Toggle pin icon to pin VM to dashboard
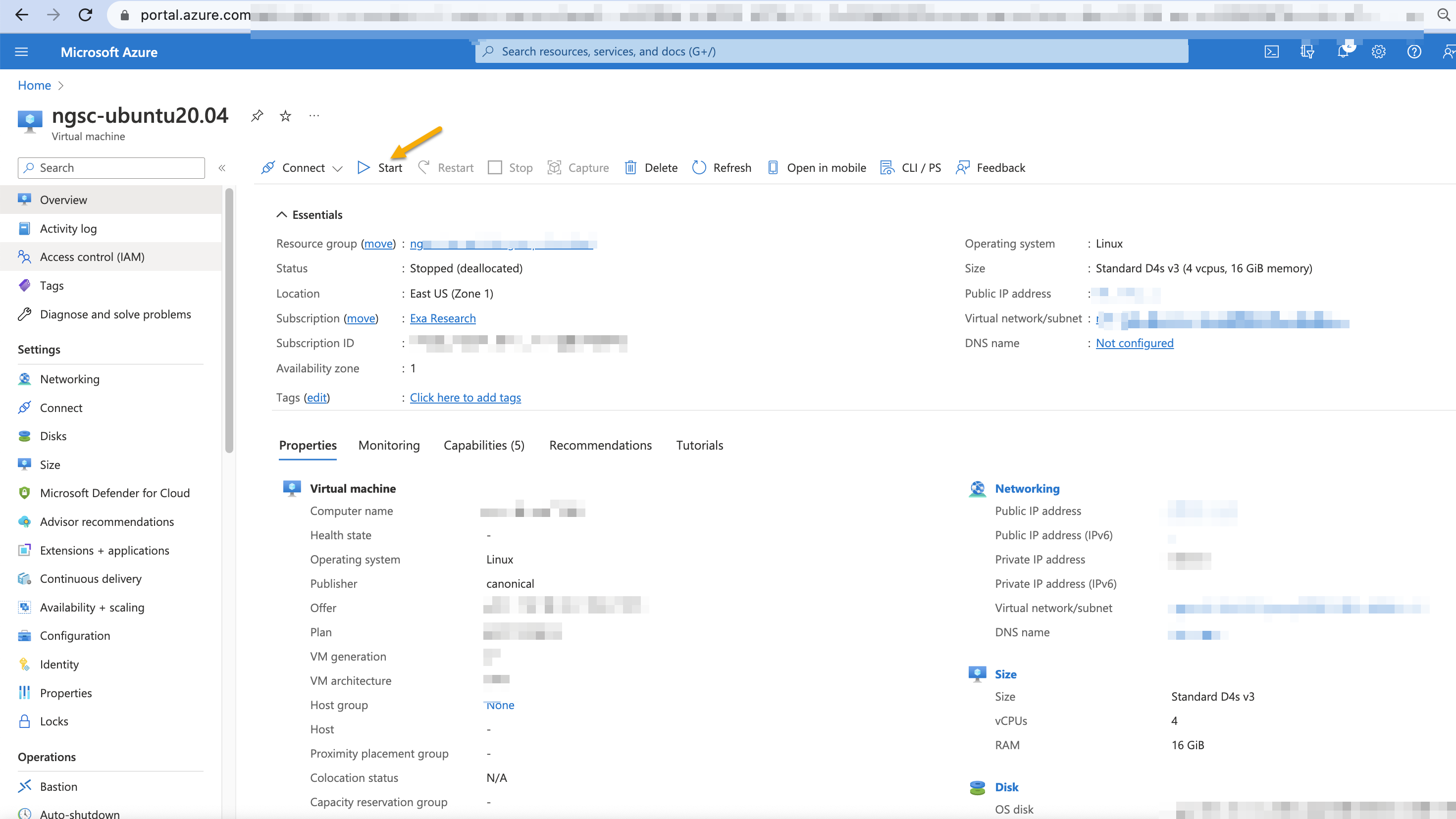The width and height of the screenshot is (1456, 819). [257, 115]
